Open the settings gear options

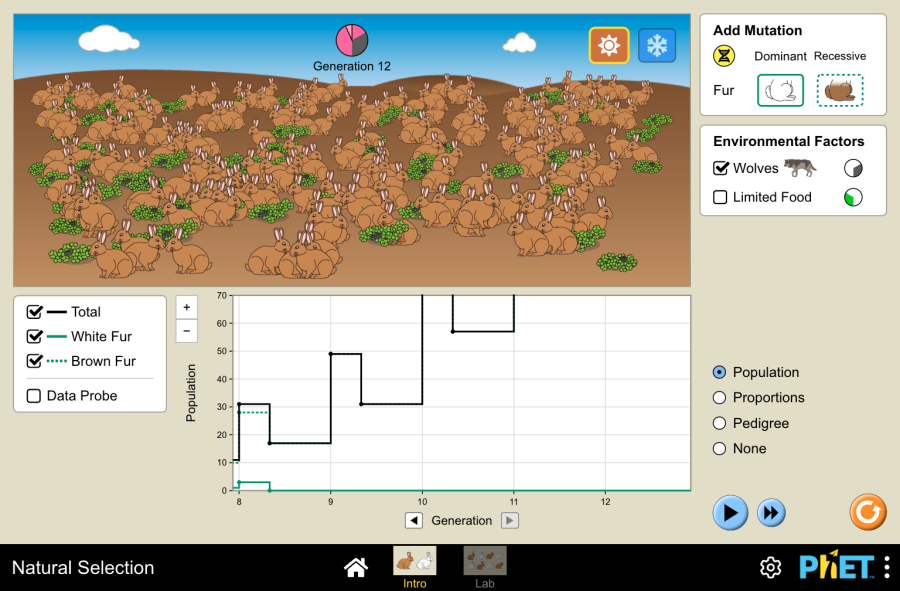(770, 568)
